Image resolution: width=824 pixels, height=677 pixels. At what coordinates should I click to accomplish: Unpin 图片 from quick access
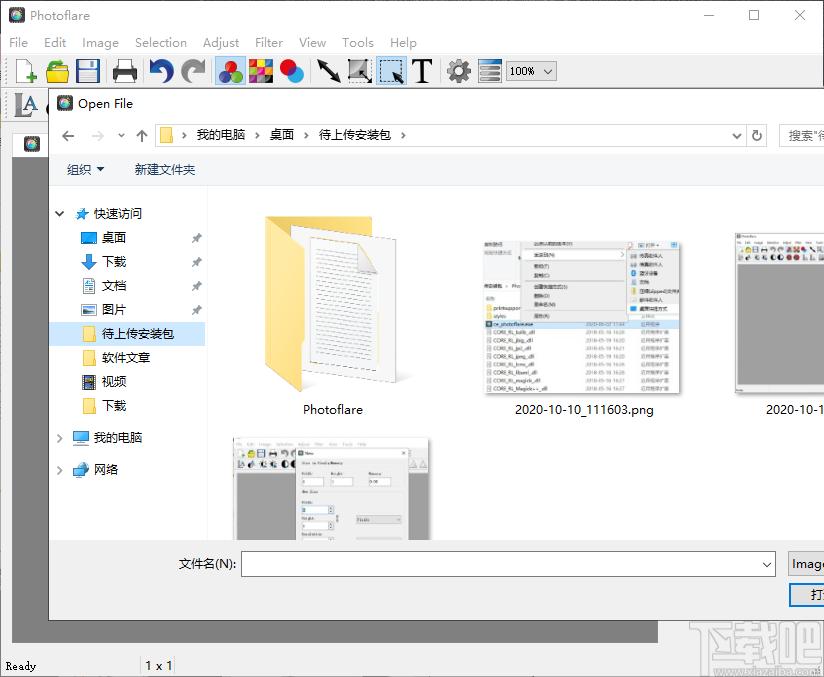(197, 310)
